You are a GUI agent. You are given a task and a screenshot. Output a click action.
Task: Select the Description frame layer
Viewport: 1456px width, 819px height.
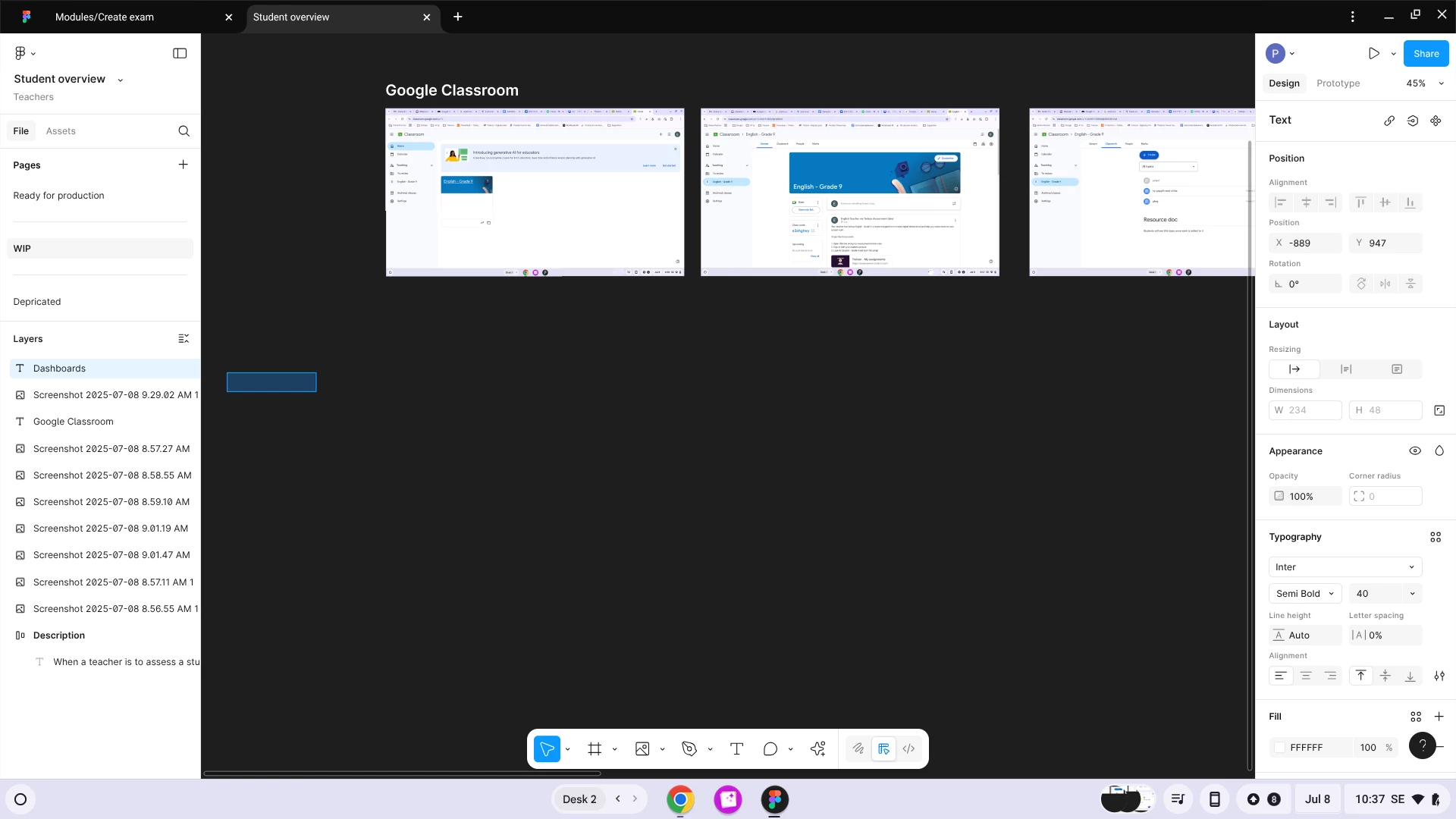tap(105, 635)
